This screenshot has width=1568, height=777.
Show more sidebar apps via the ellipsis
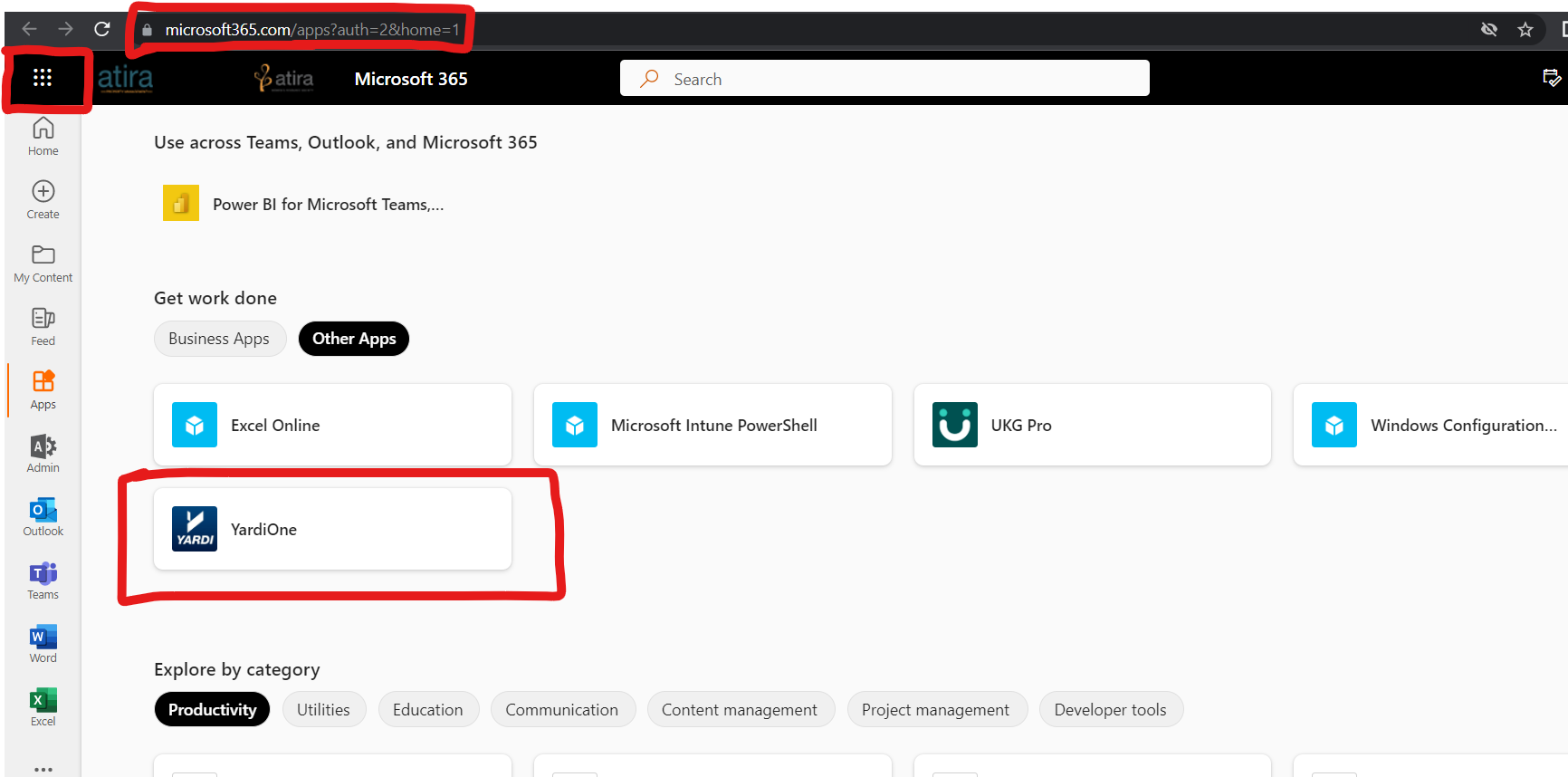(x=43, y=769)
